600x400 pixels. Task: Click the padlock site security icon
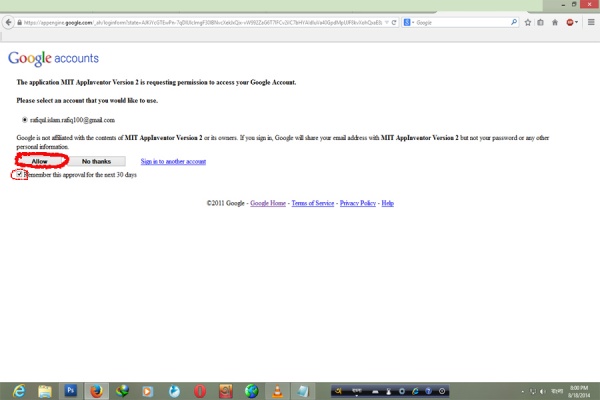tap(19, 23)
